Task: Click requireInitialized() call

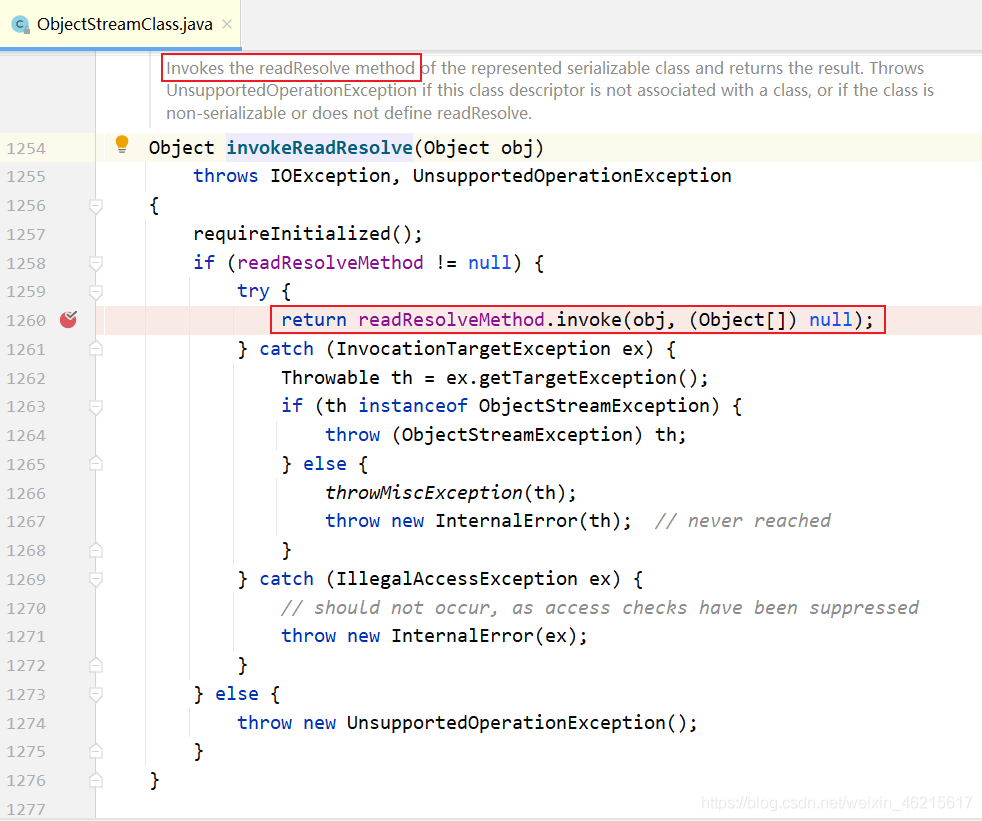Action: [x=308, y=234]
